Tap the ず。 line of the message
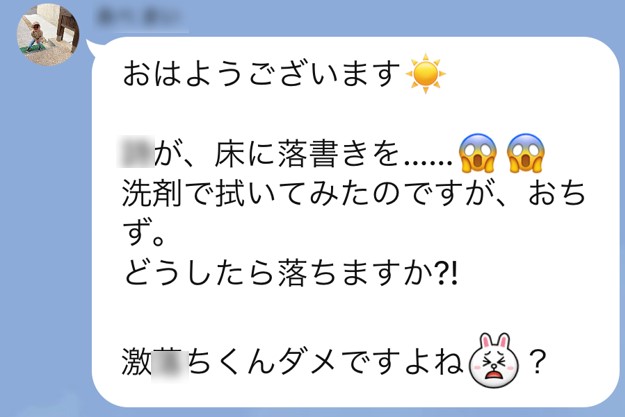Screen dimensions: 625x417 (x=143, y=234)
